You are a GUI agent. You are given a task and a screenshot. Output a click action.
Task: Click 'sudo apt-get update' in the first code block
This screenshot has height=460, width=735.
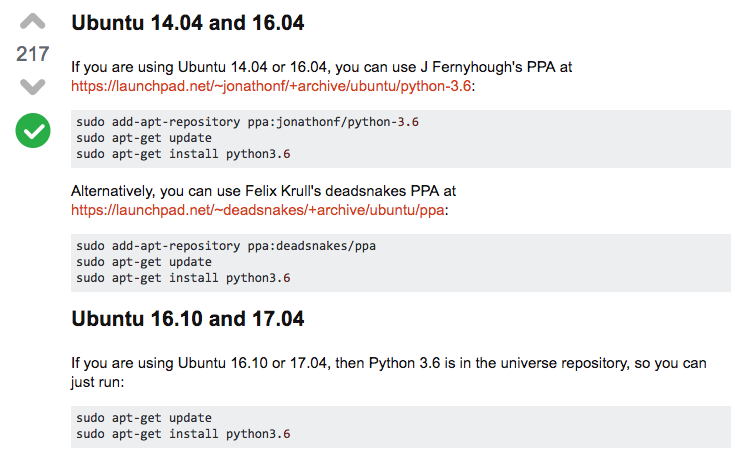point(144,138)
